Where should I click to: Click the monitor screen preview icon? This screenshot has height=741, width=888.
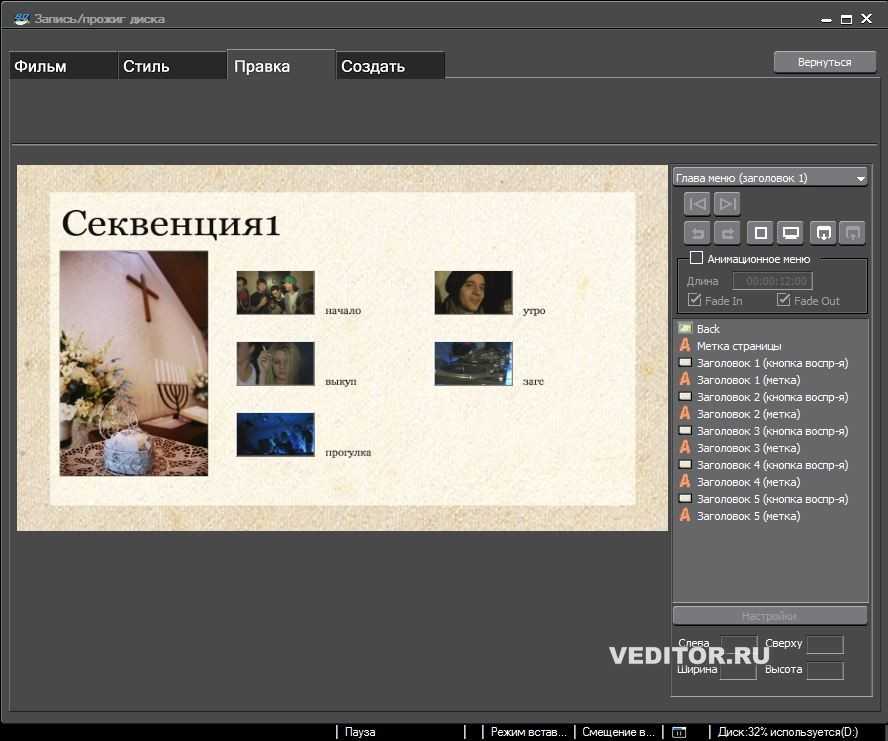coord(791,233)
